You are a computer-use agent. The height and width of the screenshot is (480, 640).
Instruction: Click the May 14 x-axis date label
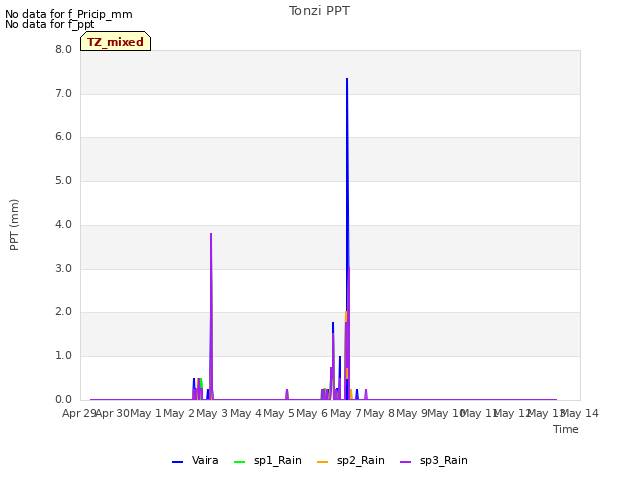pyautogui.click(x=580, y=413)
